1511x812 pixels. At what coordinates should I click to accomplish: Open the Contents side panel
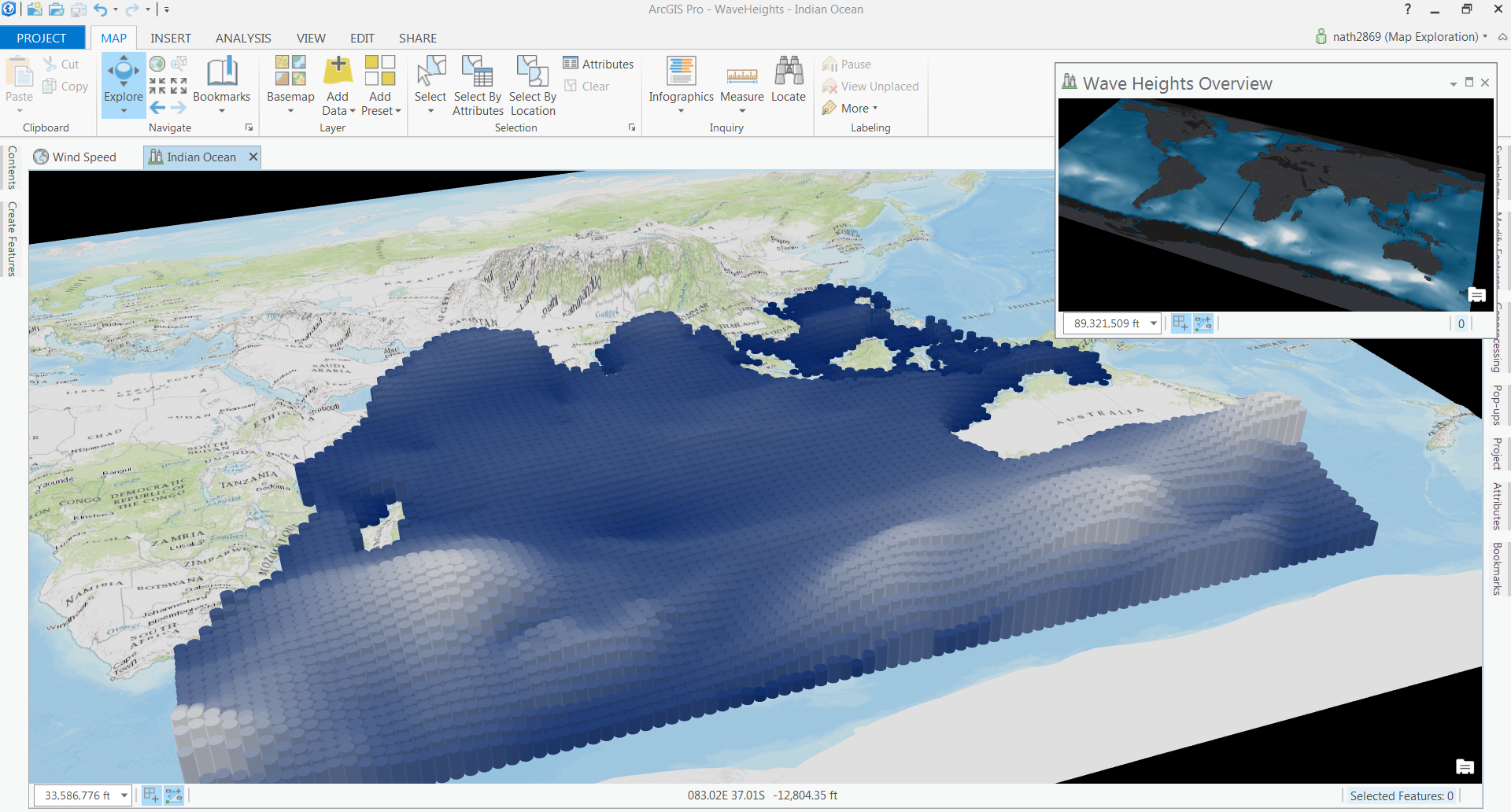[x=12, y=168]
